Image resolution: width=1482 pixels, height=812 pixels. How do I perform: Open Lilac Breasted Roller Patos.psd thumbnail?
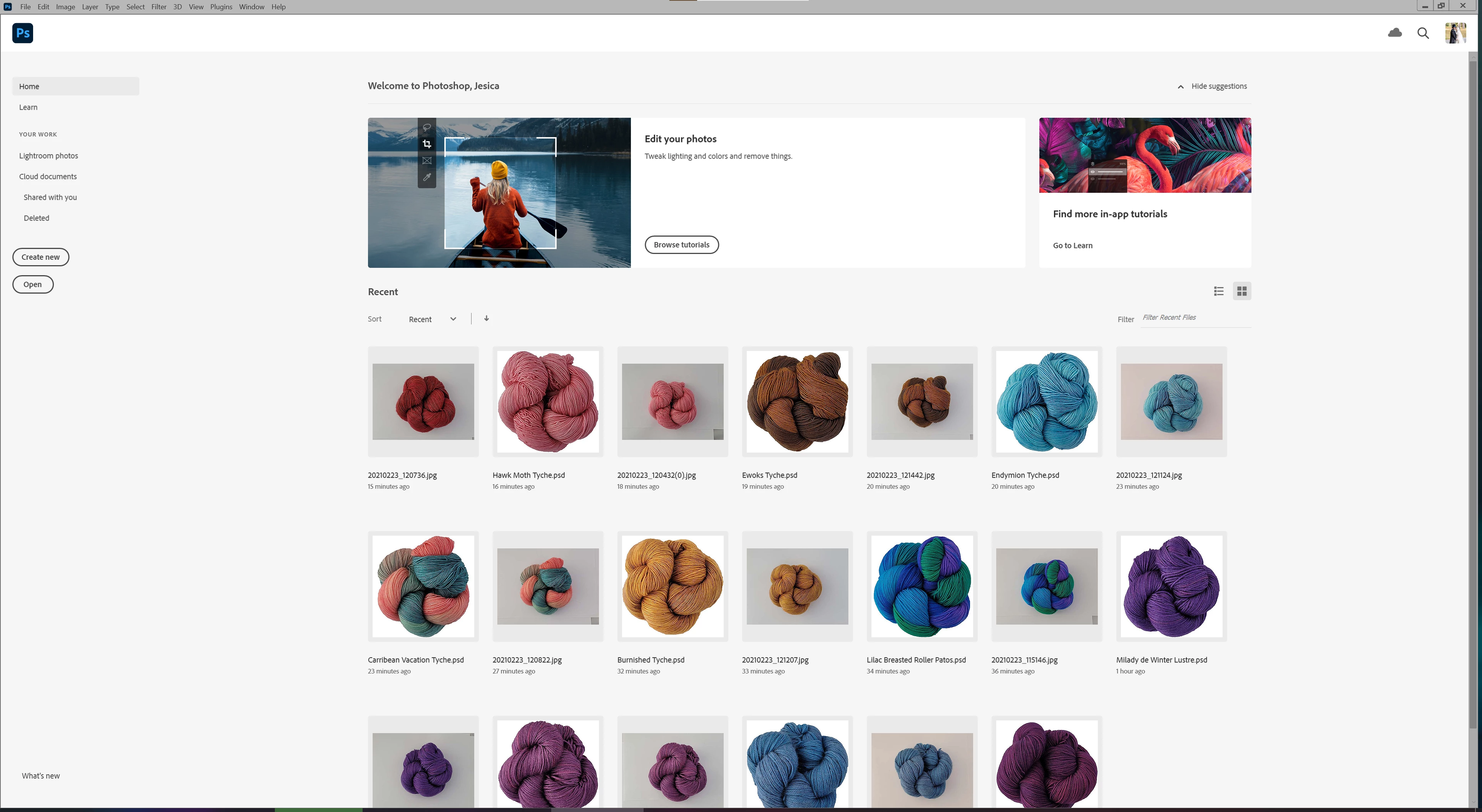[922, 586]
